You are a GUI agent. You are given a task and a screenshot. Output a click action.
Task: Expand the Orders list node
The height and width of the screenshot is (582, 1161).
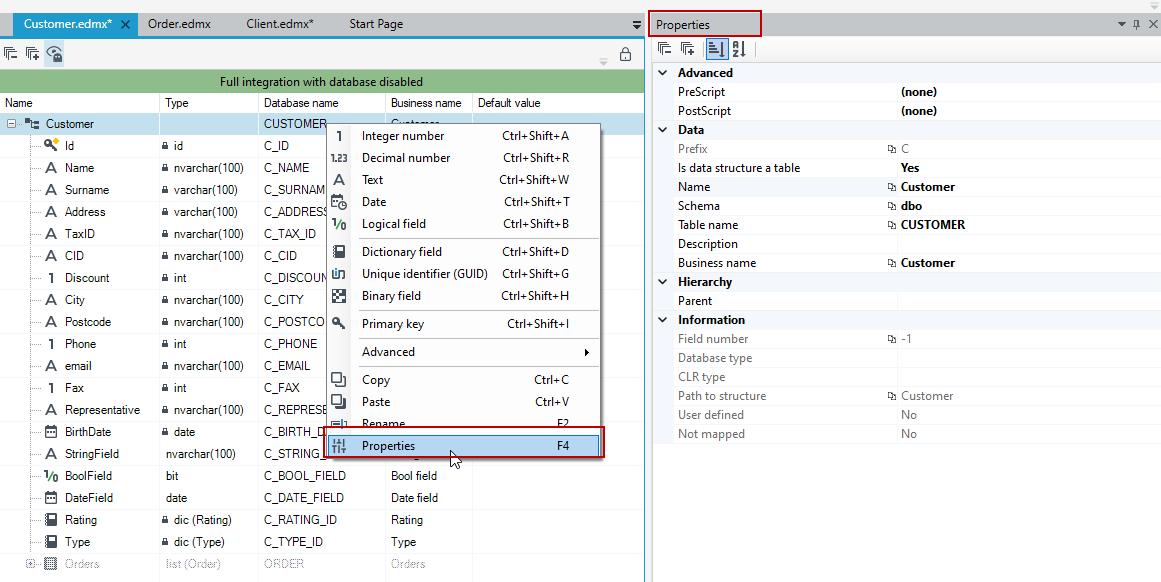point(31,563)
